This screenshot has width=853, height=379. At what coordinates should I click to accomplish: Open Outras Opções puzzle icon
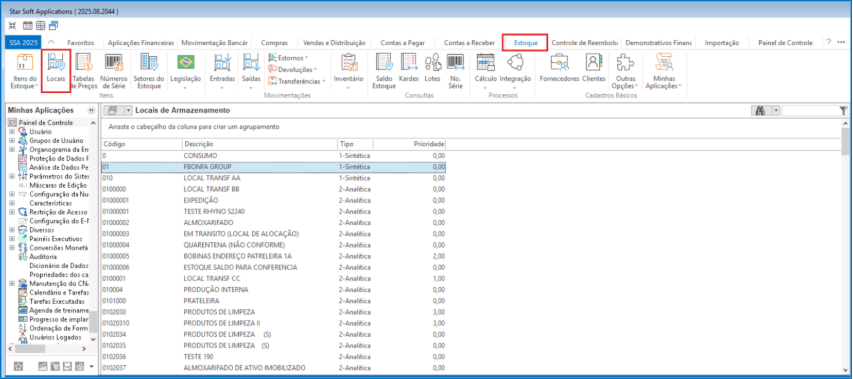click(625, 71)
